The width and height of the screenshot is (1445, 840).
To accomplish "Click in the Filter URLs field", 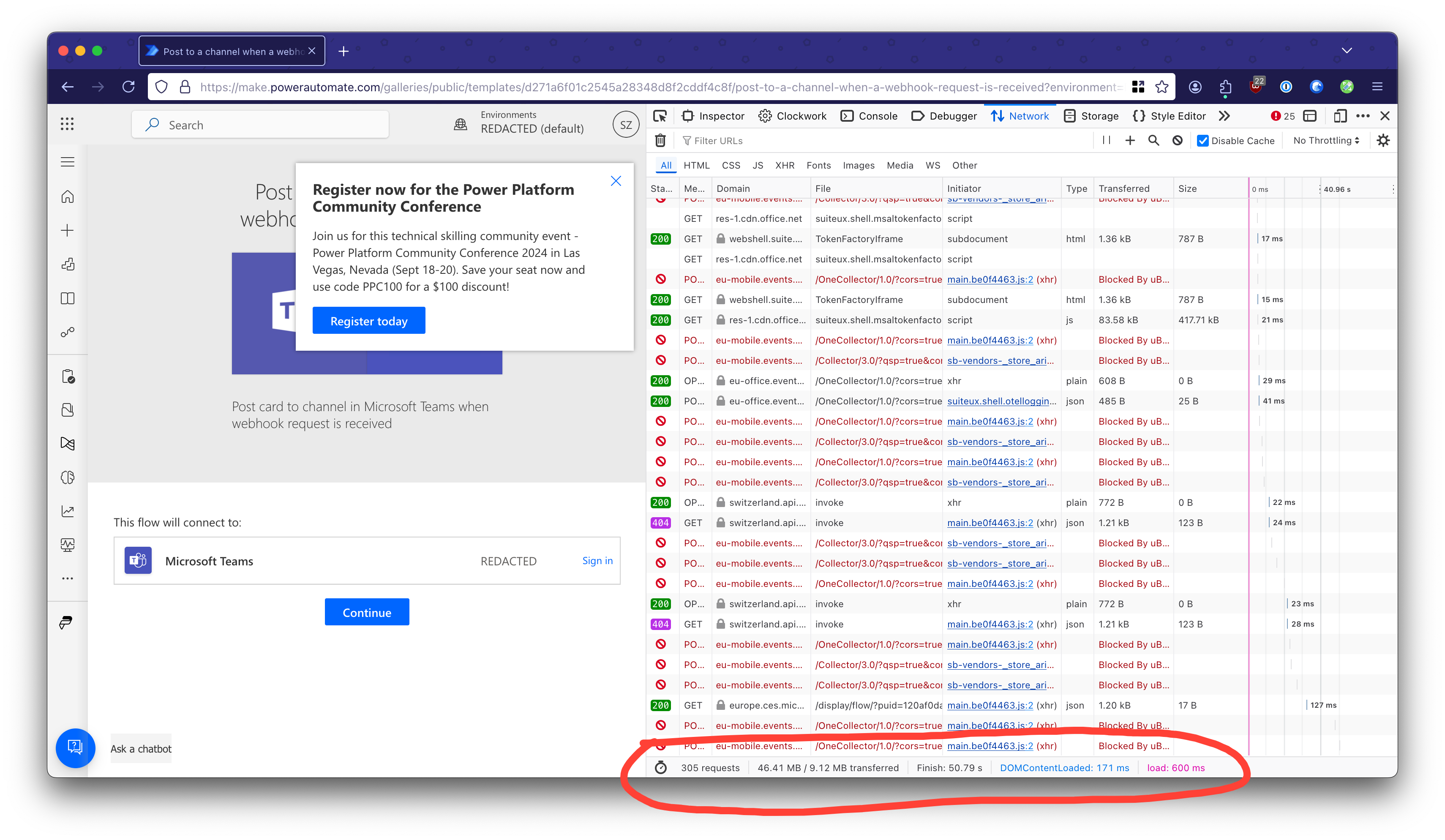I will (x=886, y=140).
